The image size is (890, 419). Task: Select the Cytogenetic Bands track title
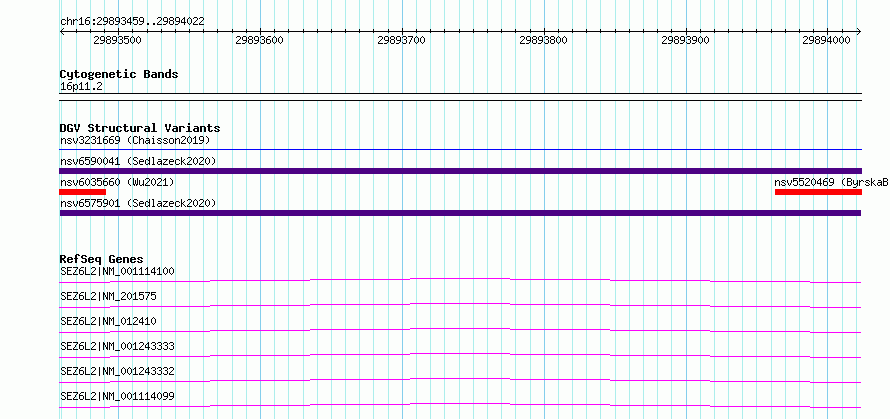coord(119,74)
